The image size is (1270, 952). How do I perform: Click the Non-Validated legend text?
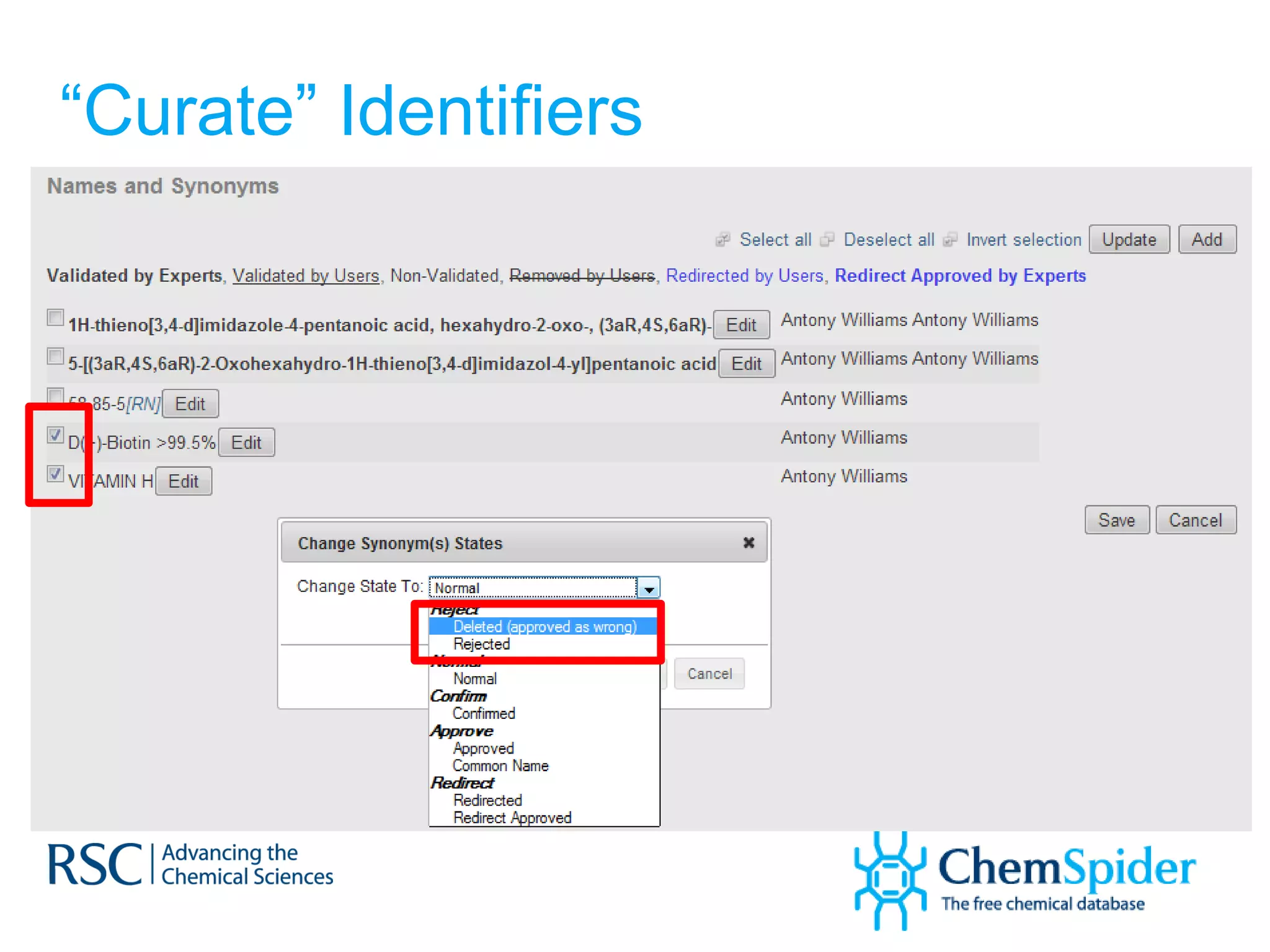[444, 276]
